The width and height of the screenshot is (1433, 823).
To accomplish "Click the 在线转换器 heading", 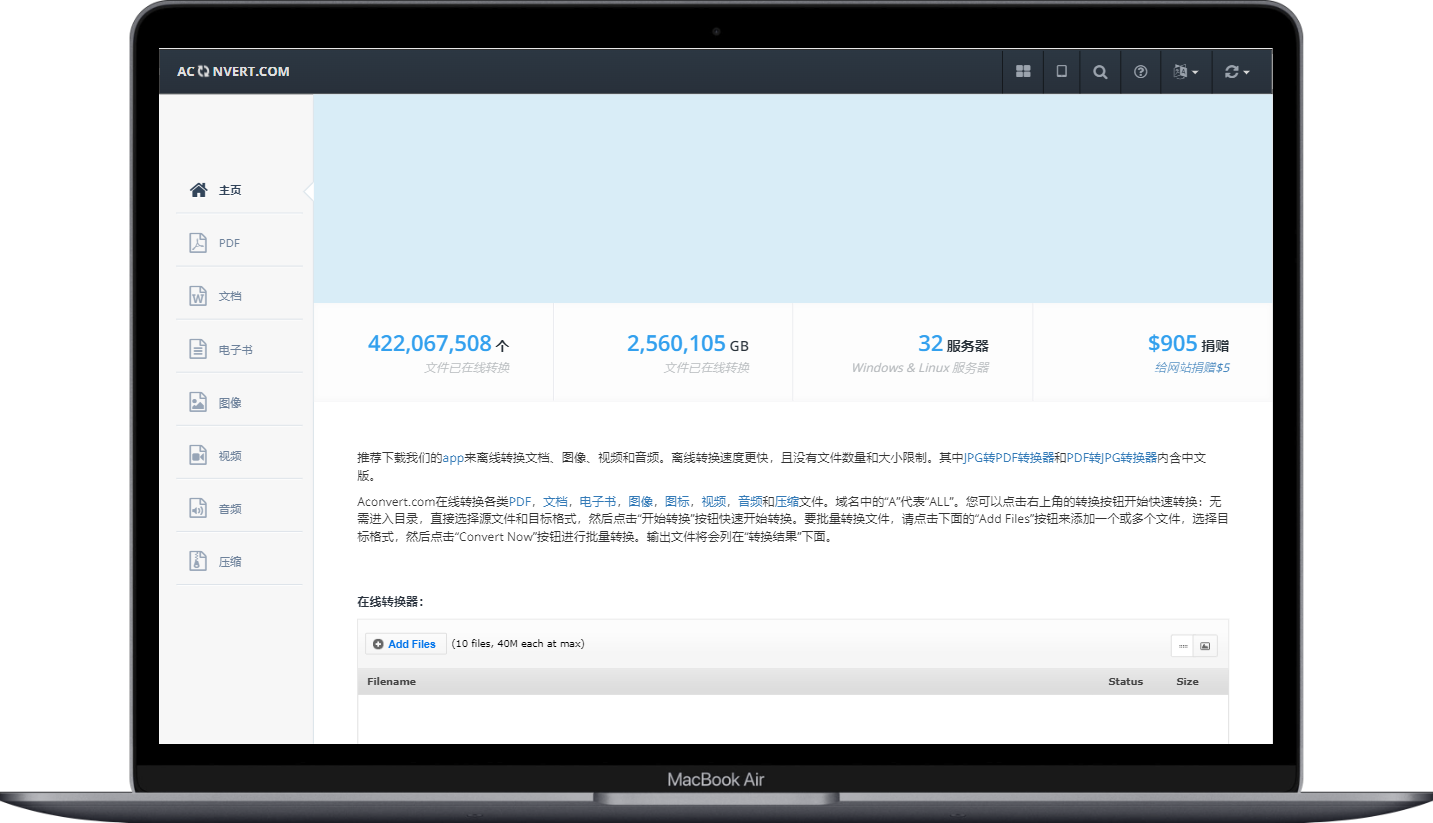I will [391, 602].
